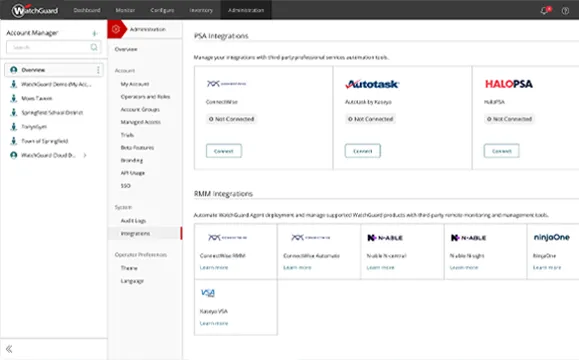This screenshot has width=579, height=360.
Task: Open Audit Logs page
Action: tap(133, 220)
